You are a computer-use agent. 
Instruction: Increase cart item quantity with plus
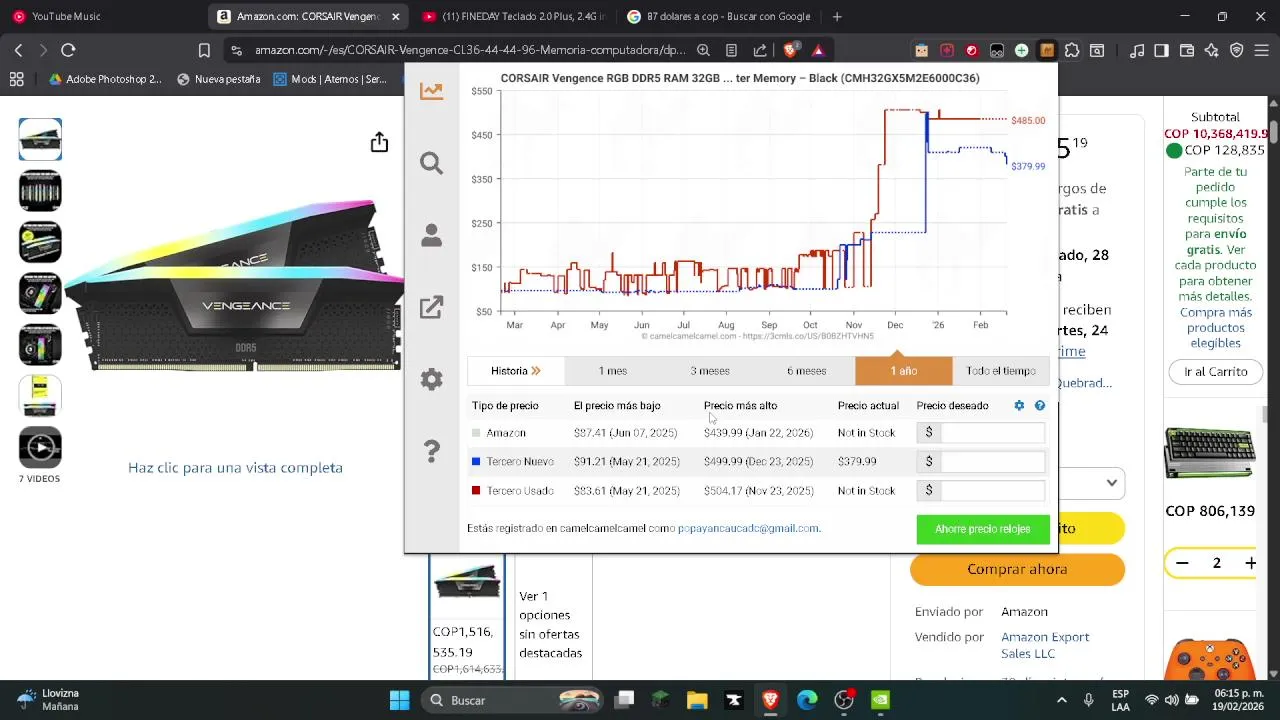pyautogui.click(x=1250, y=563)
